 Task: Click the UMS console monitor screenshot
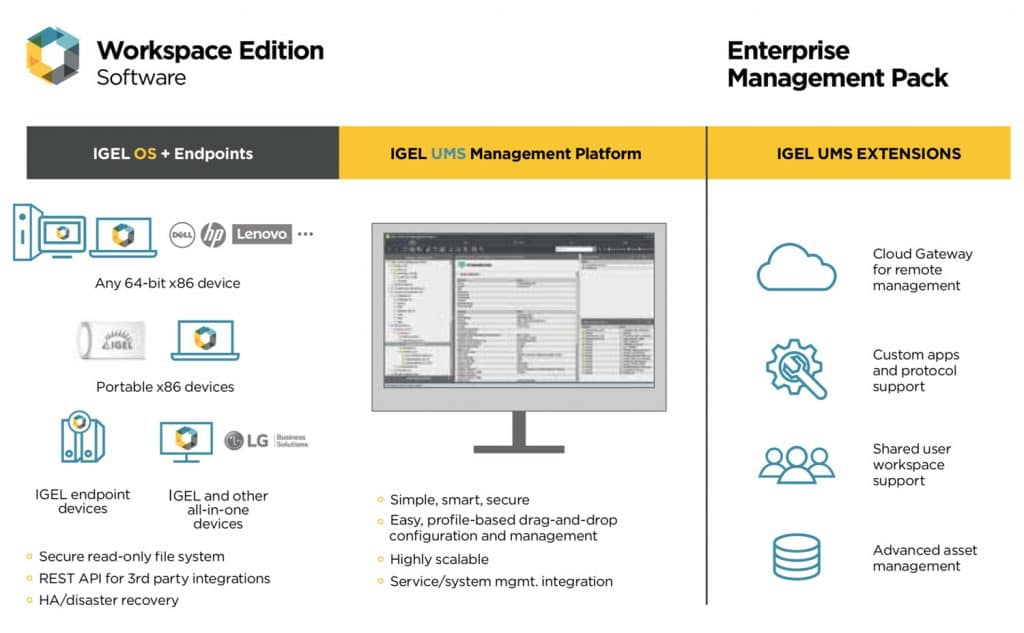click(519, 338)
